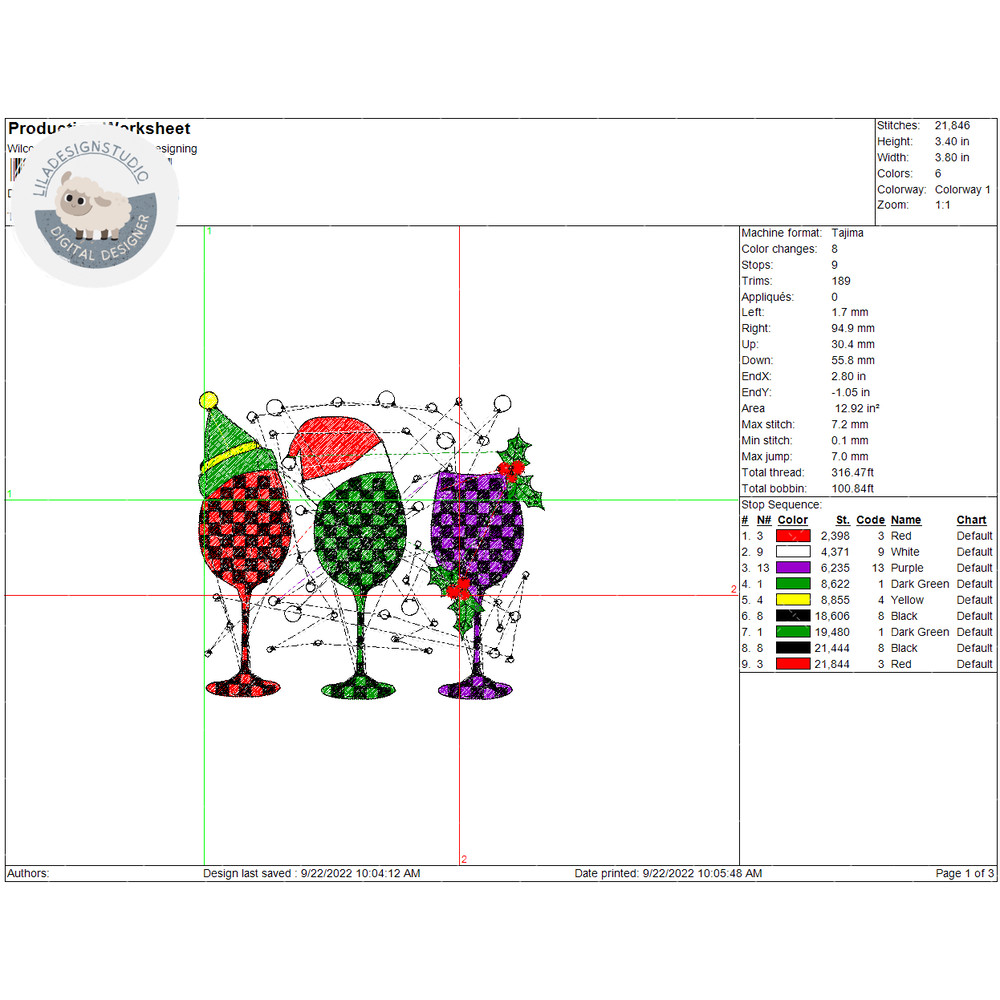The image size is (1000, 1000).
Task: Click the Page 1 of 3 label
Action: pos(965,873)
